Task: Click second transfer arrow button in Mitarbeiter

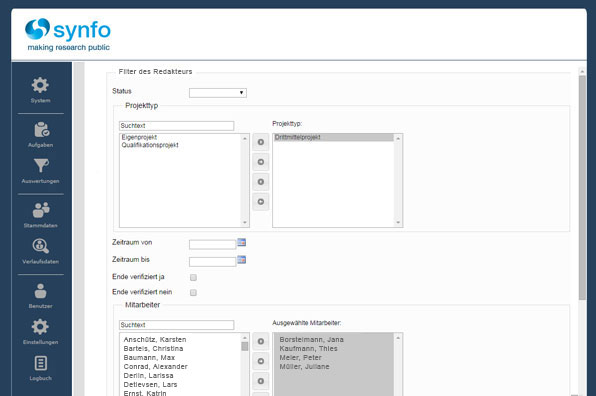Action: 261,361
